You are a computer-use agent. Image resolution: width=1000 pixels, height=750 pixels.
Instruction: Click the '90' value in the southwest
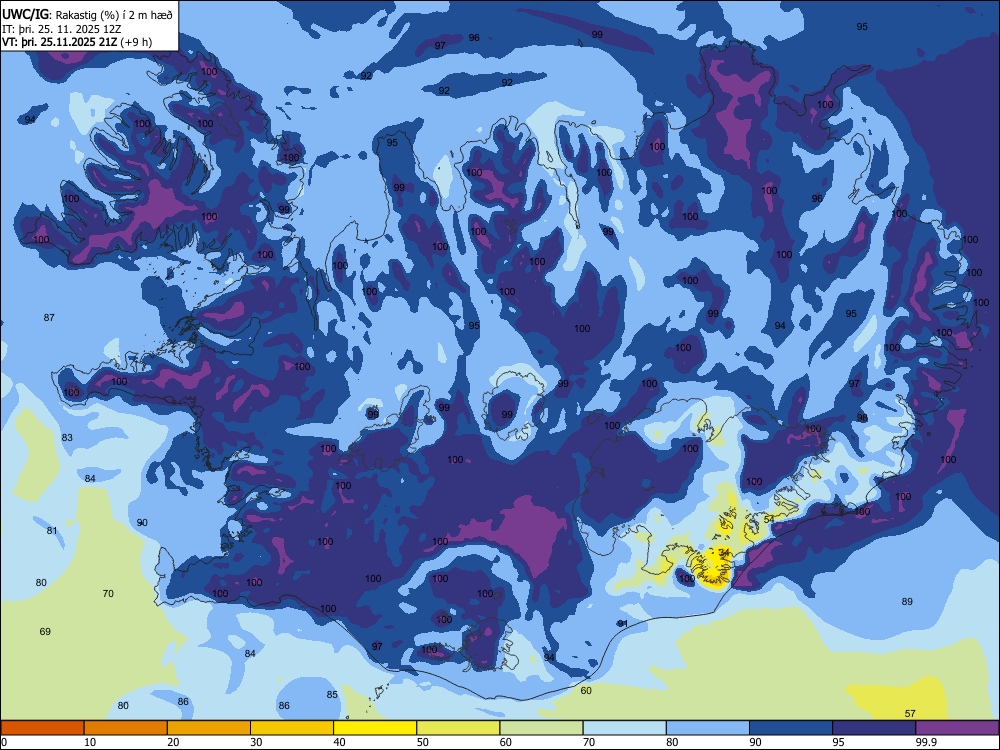tap(142, 523)
